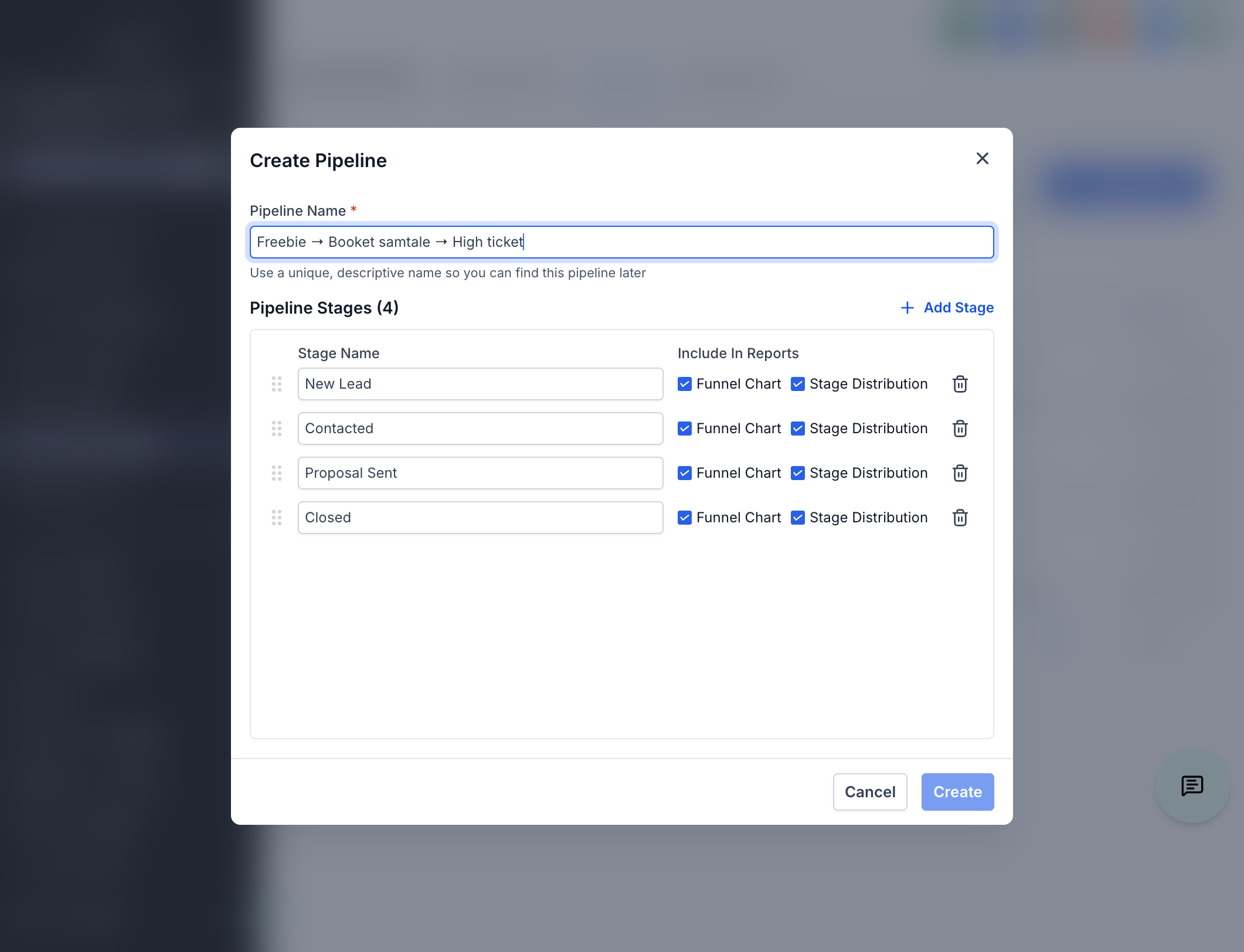1244x952 pixels.
Task: Open the chat widget icon
Action: tap(1192, 786)
